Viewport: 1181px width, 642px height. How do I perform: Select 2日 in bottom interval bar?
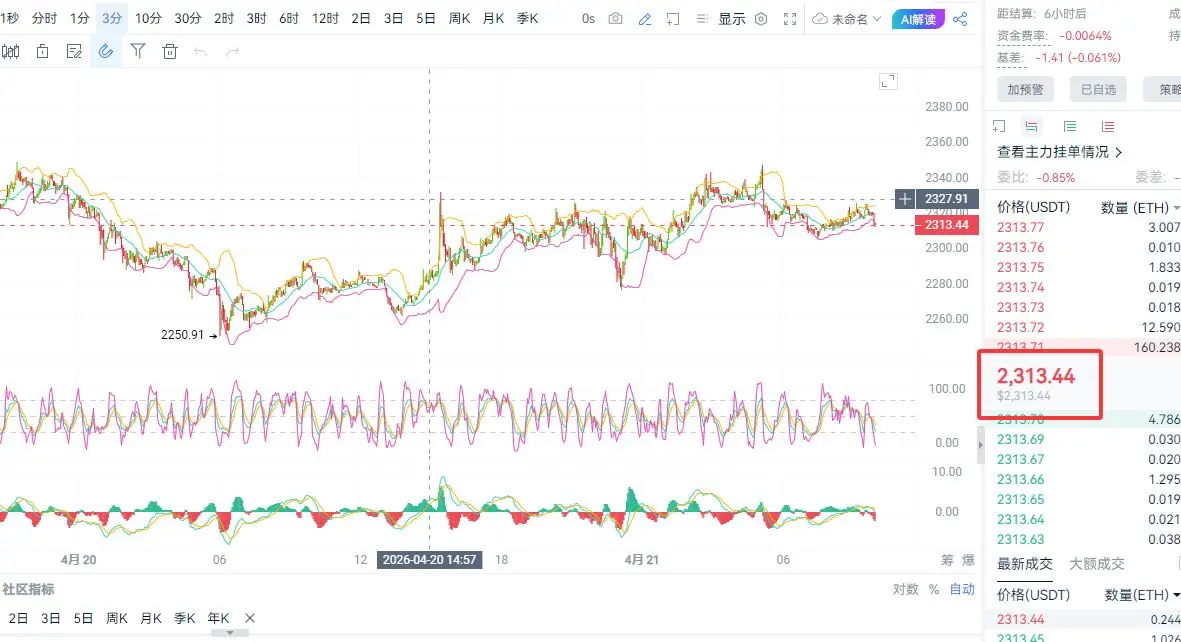(x=18, y=618)
